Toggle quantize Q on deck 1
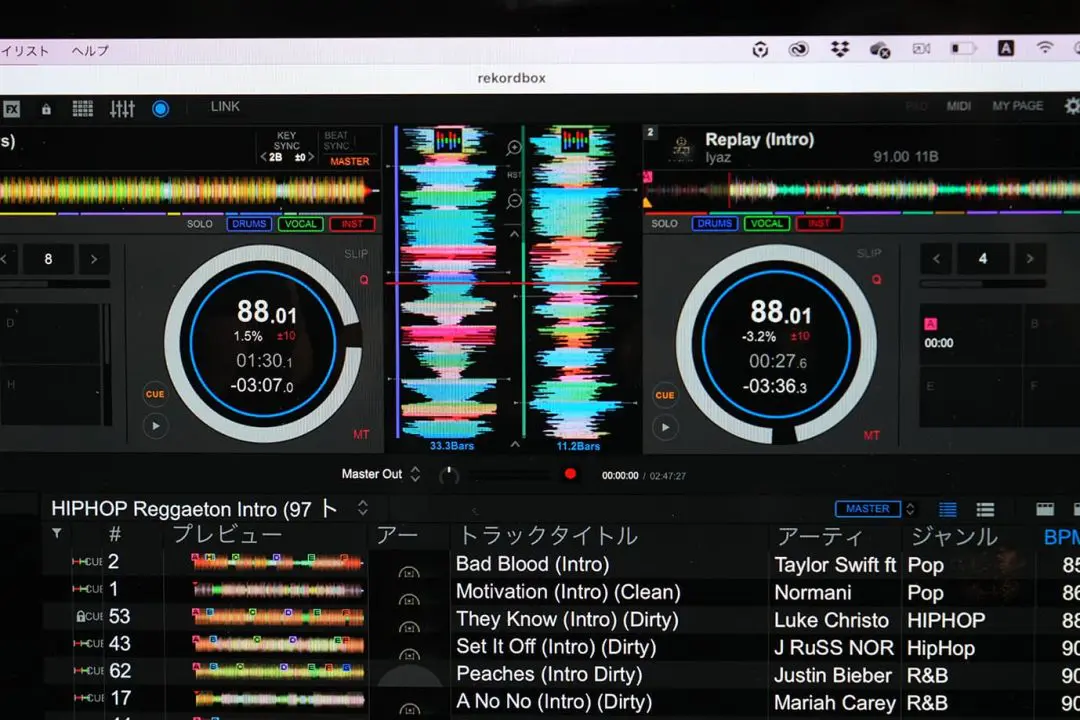Viewport: 1080px width, 720px height. pyautogui.click(x=364, y=280)
